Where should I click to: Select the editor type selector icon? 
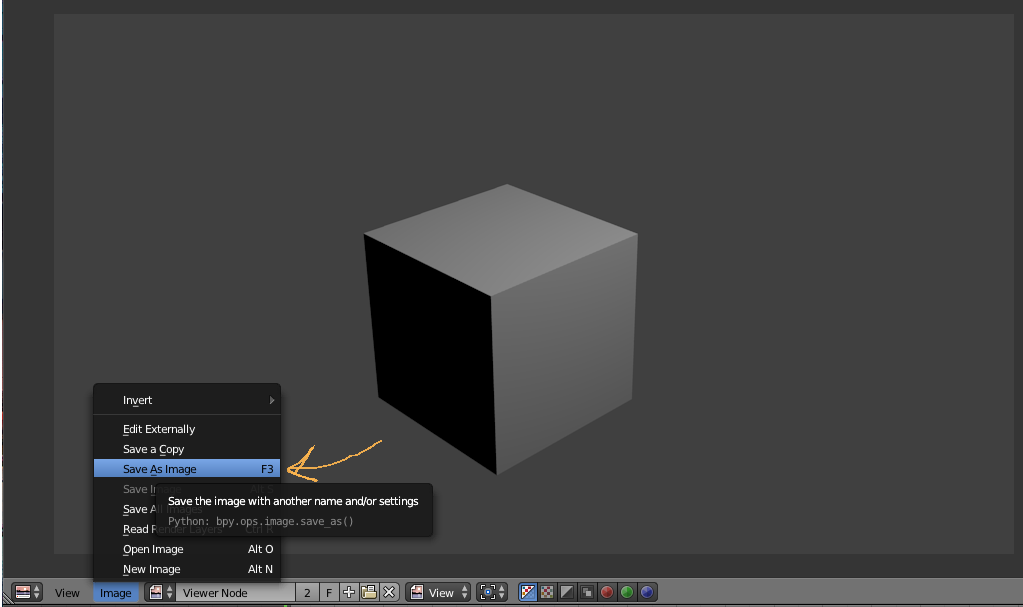[23, 592]
